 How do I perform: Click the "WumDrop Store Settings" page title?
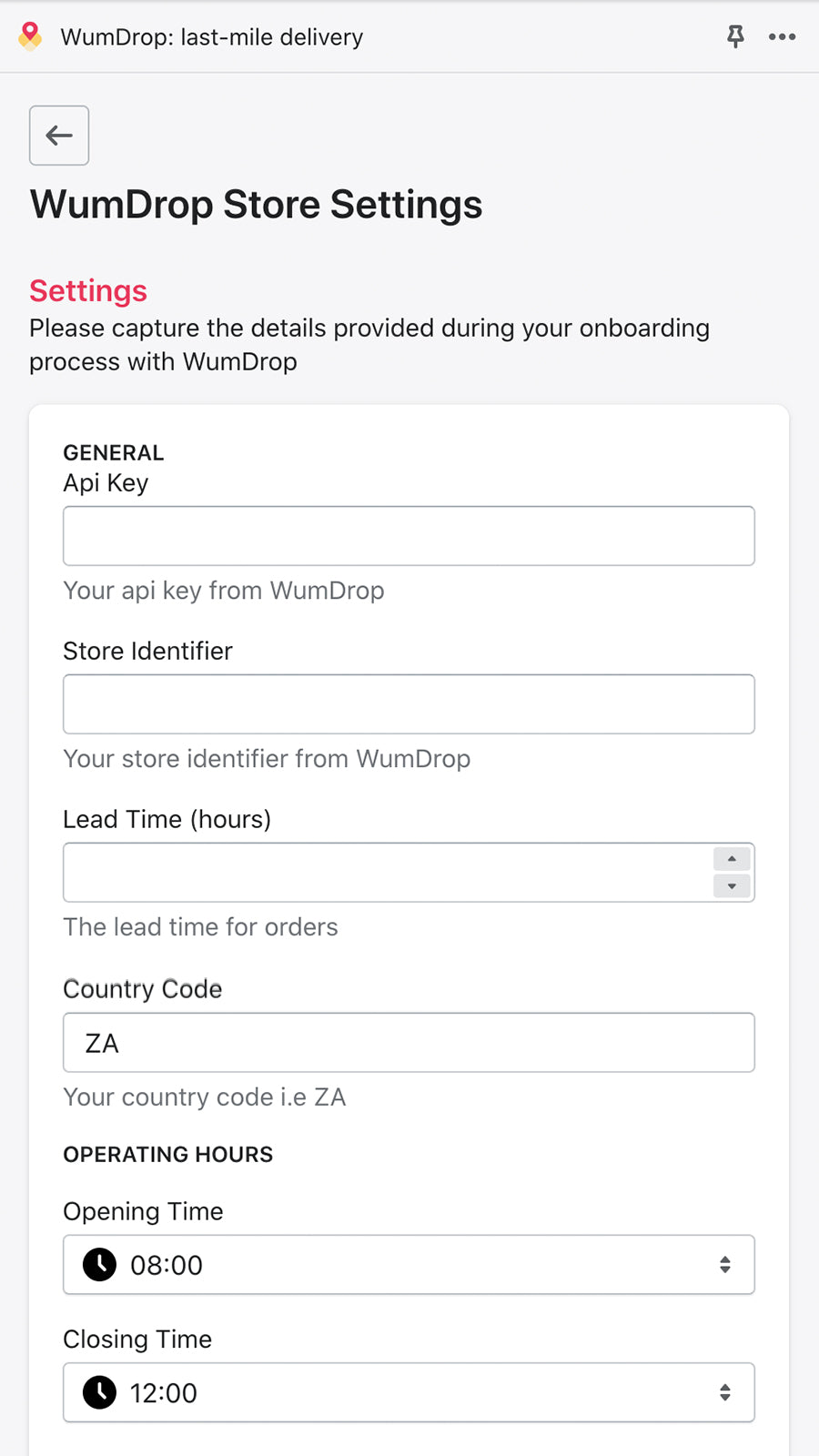[256, 205]
